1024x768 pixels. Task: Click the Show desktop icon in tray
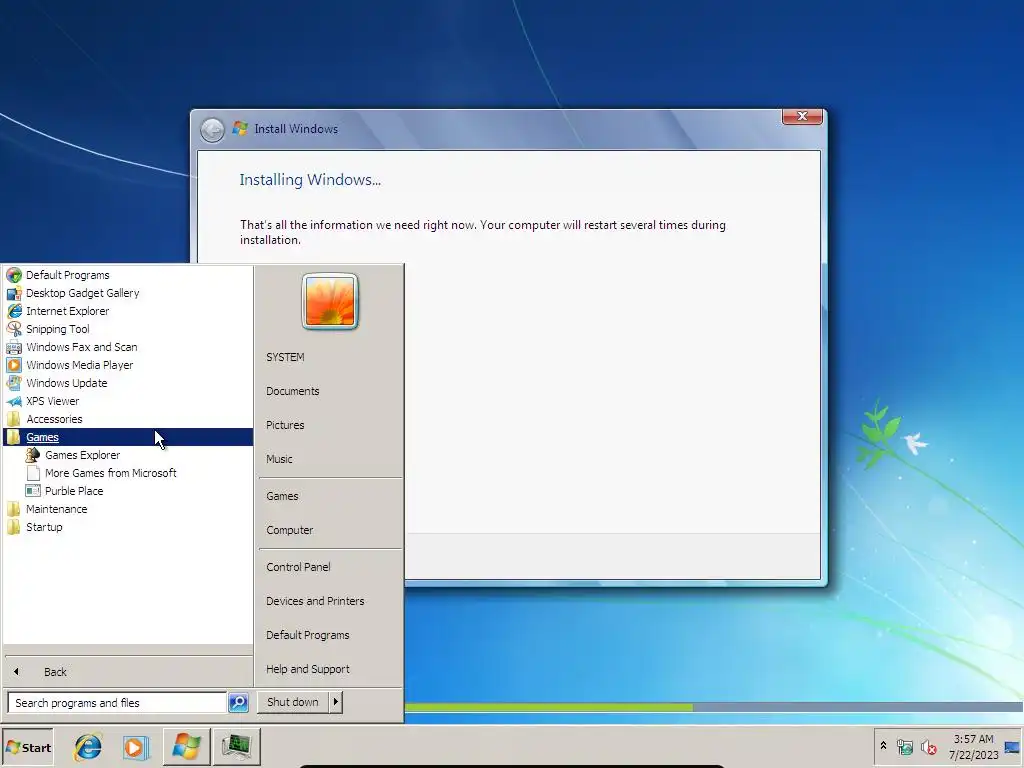coord(1012,746)
